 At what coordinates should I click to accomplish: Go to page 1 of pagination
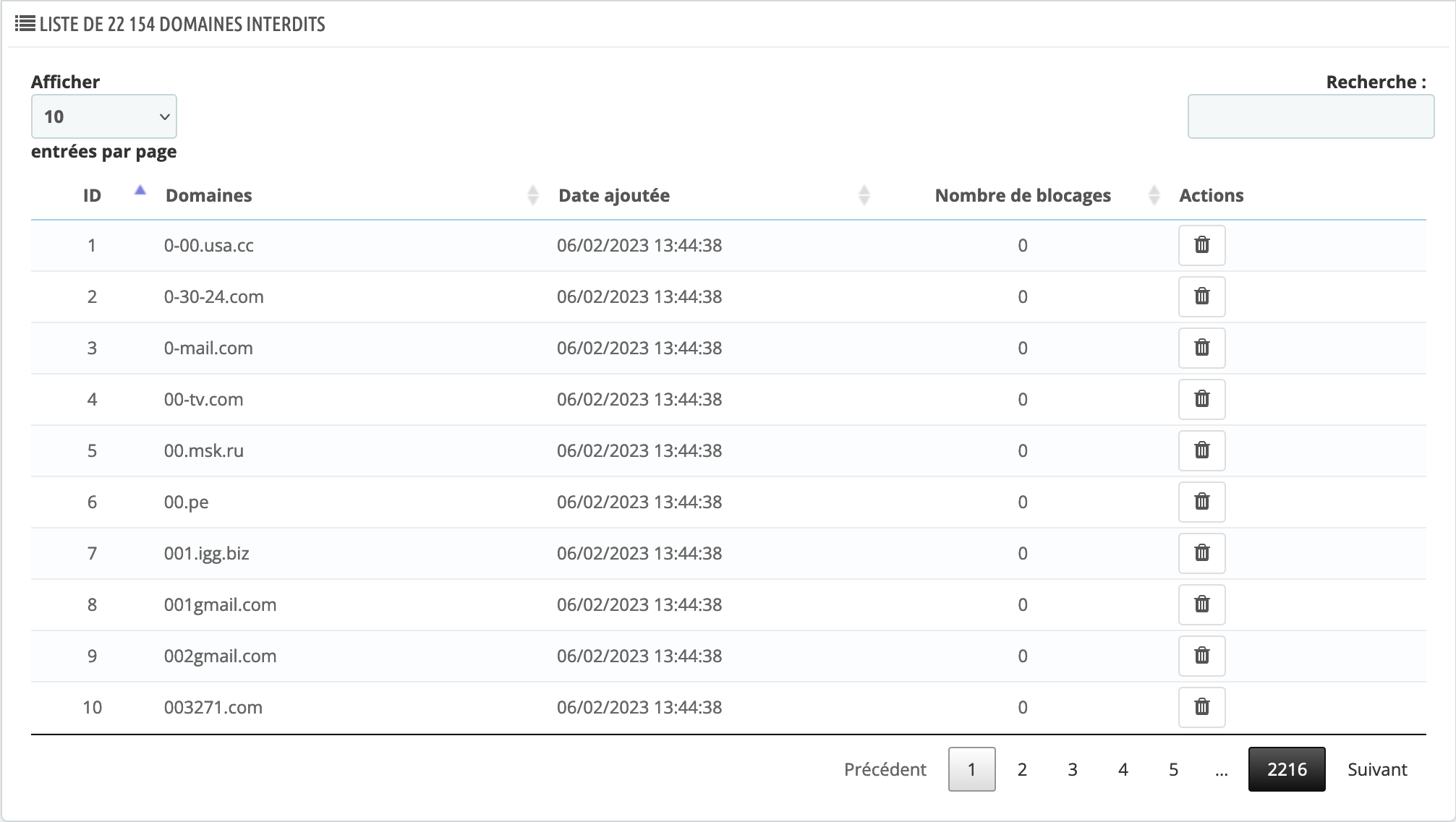click(971, 769)
